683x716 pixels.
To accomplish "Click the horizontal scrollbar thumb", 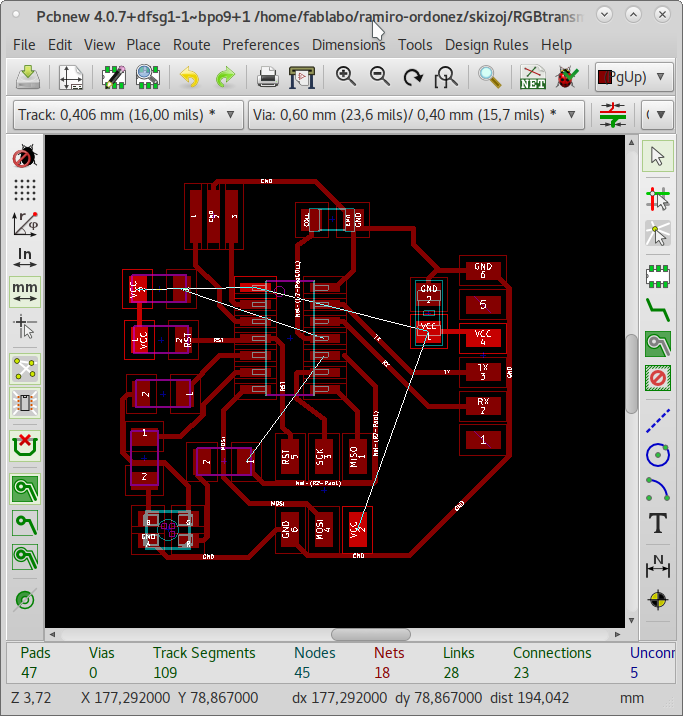I will click(371, 634).
